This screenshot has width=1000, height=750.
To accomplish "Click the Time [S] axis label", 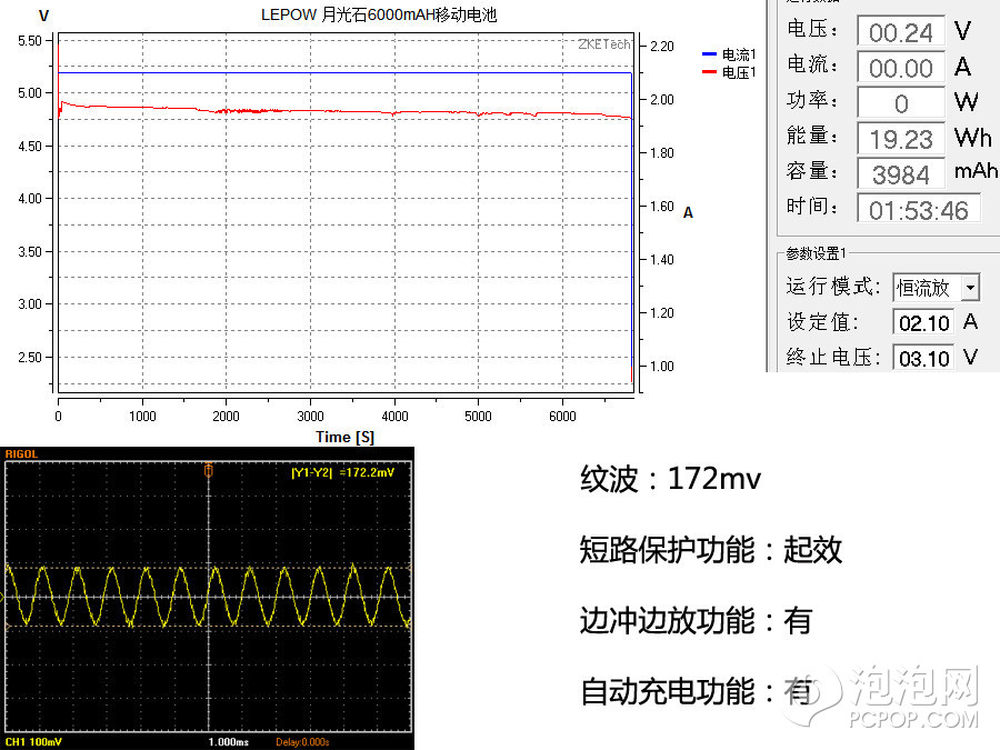I will [344, 437].
